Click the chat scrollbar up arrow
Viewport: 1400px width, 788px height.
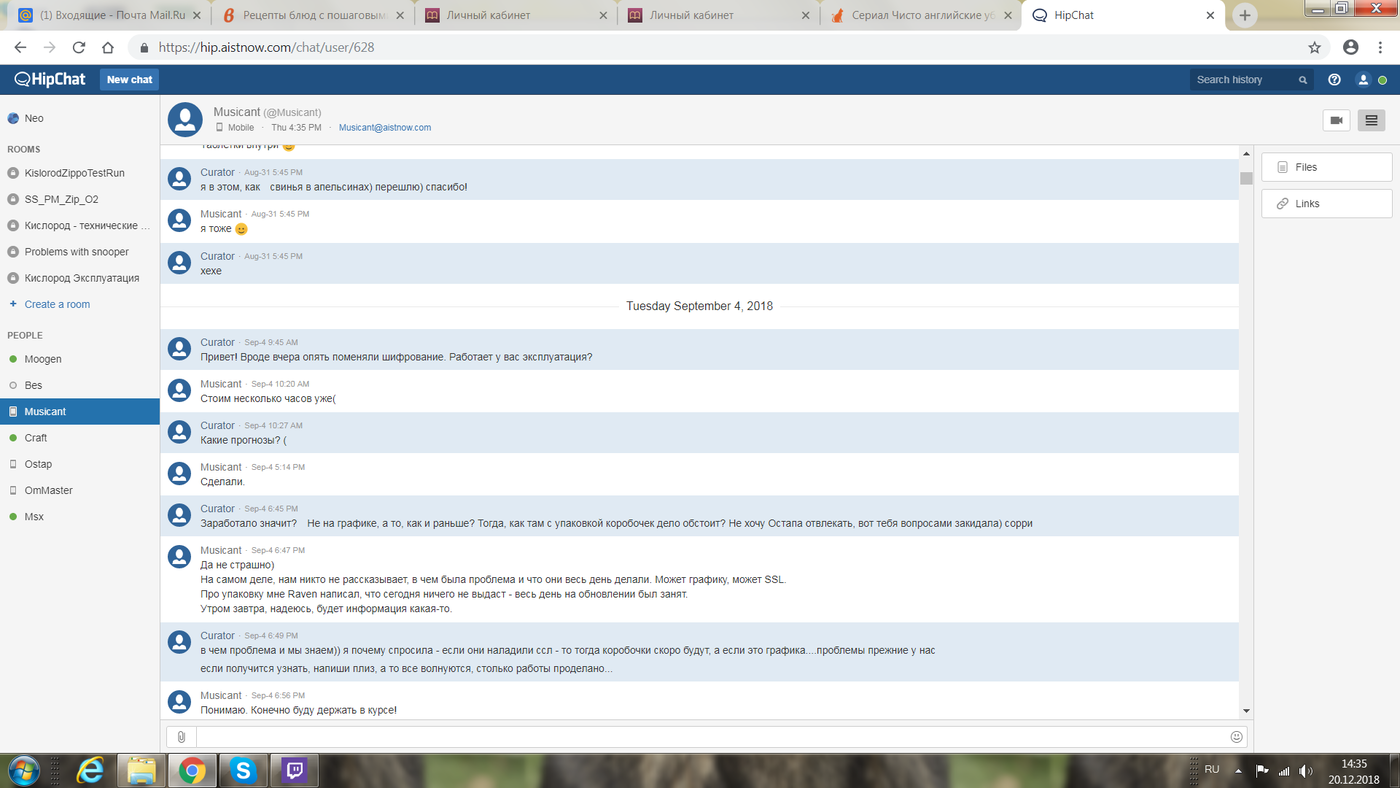[x=1246, y=154]
